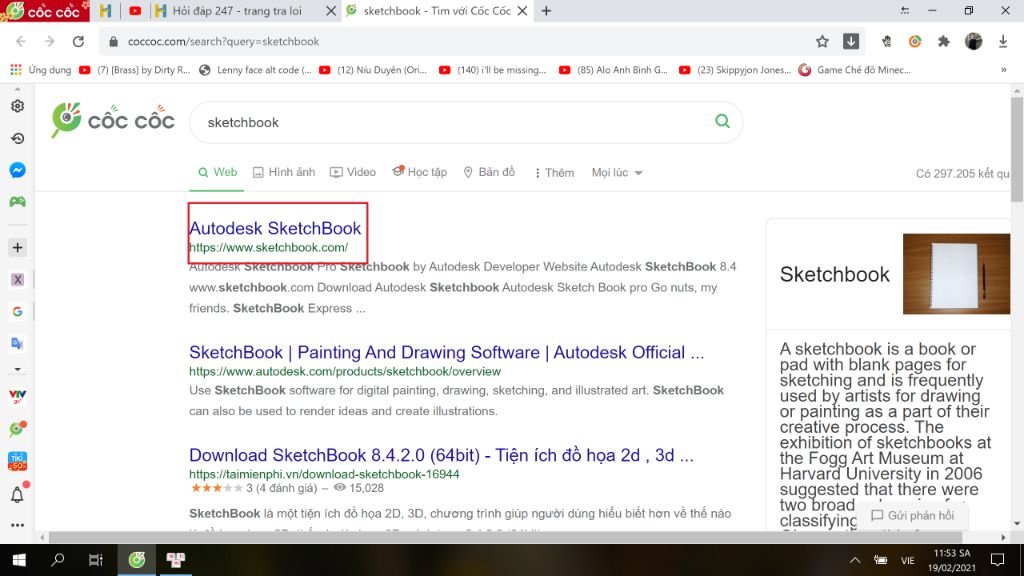Switch to Học tập tab

pos(419,172)
